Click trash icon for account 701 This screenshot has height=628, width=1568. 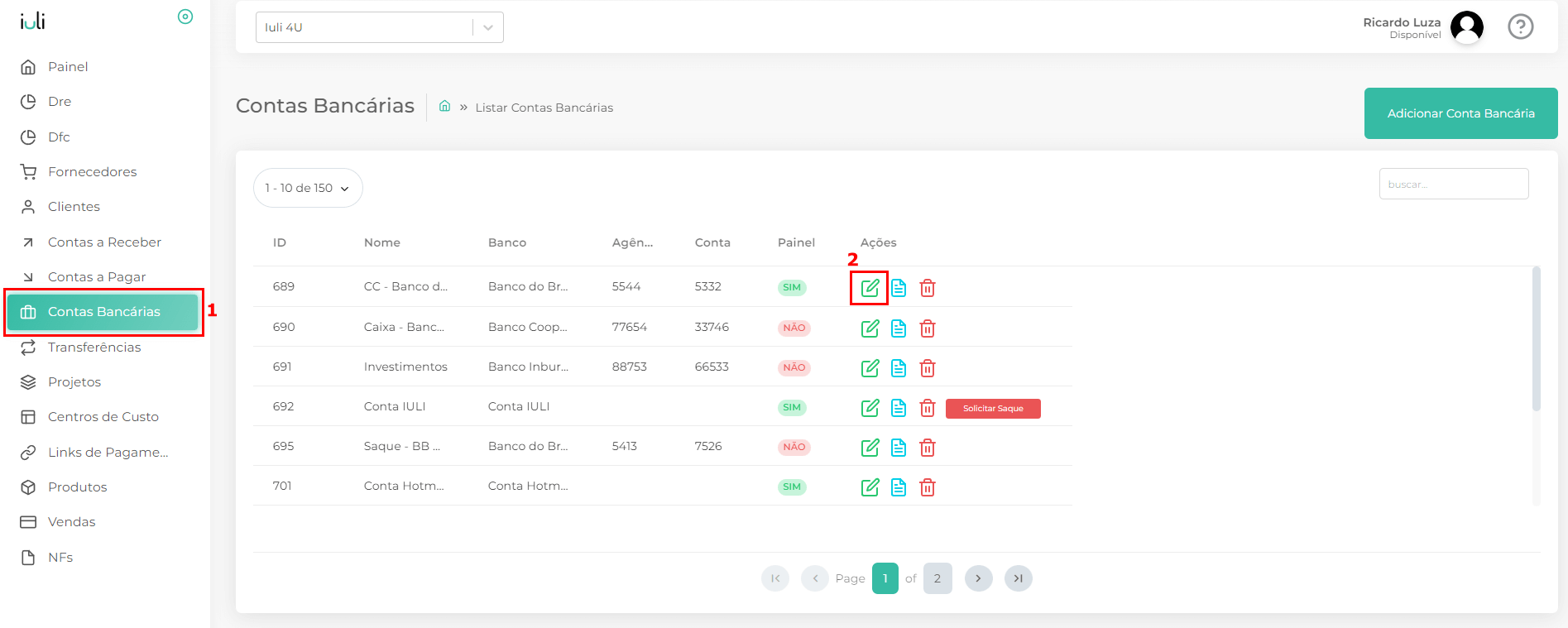(x=928, y=487)
